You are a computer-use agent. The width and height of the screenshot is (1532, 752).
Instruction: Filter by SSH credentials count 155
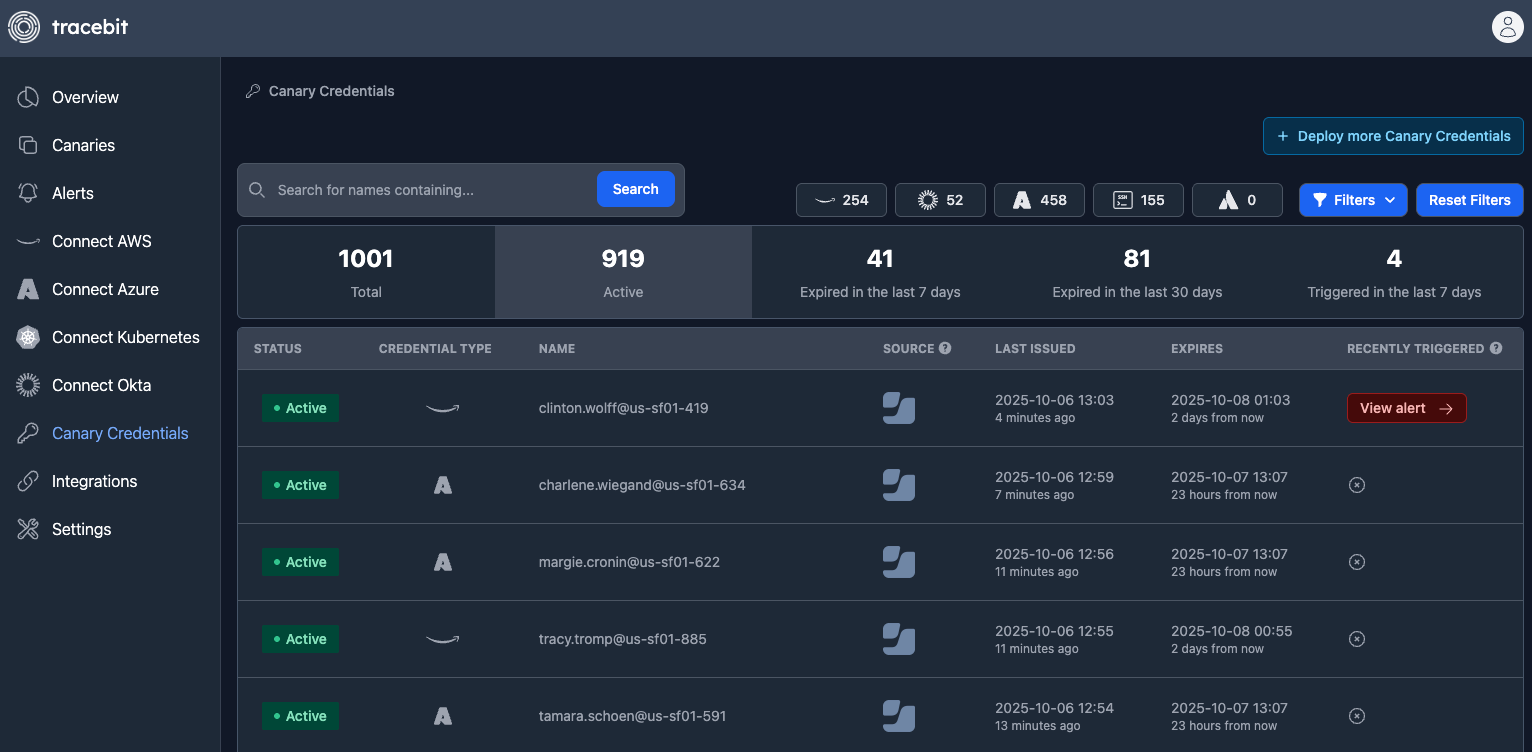click(x=1138, y=200)
